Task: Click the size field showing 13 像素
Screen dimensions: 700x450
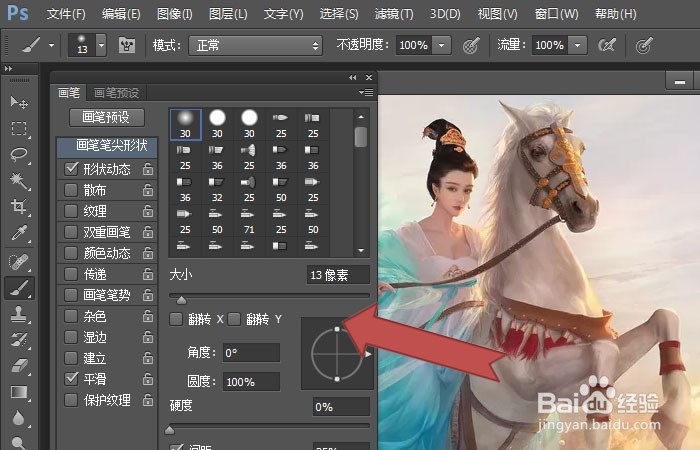Action: [x=338, y=275]
